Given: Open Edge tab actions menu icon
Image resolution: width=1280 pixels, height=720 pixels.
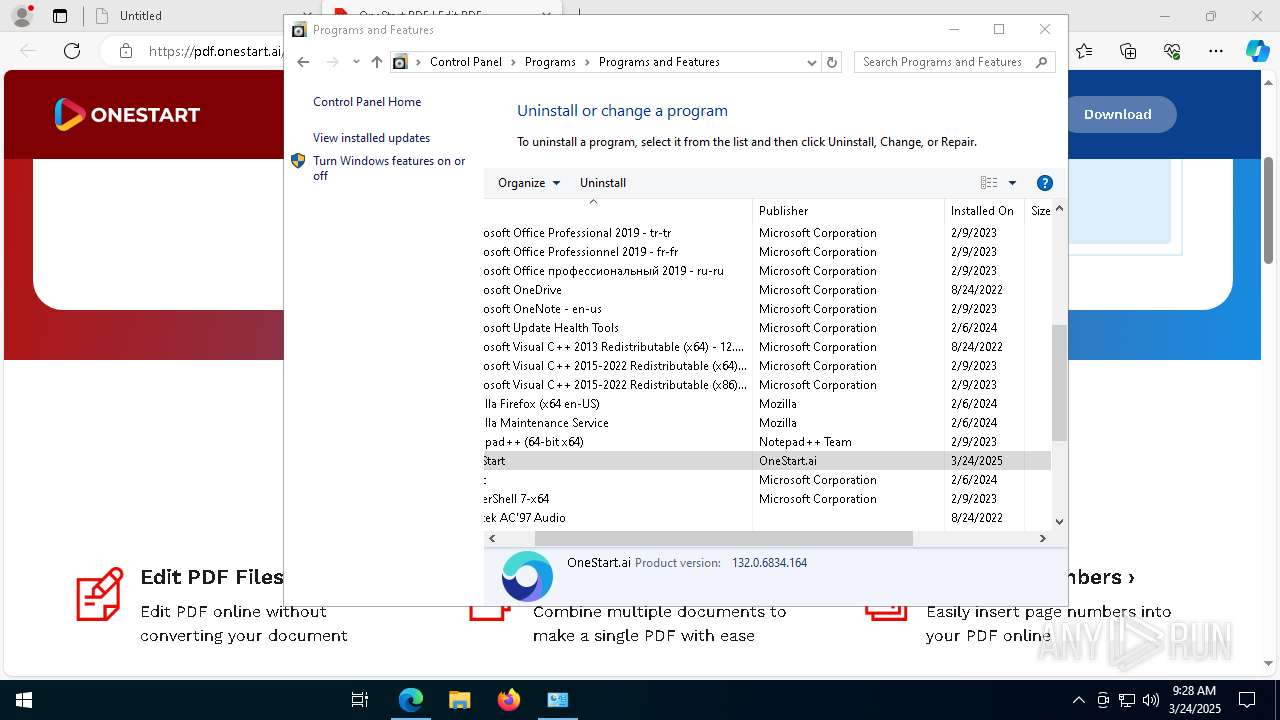Looking at the screenshot, I should coord(60,16).
